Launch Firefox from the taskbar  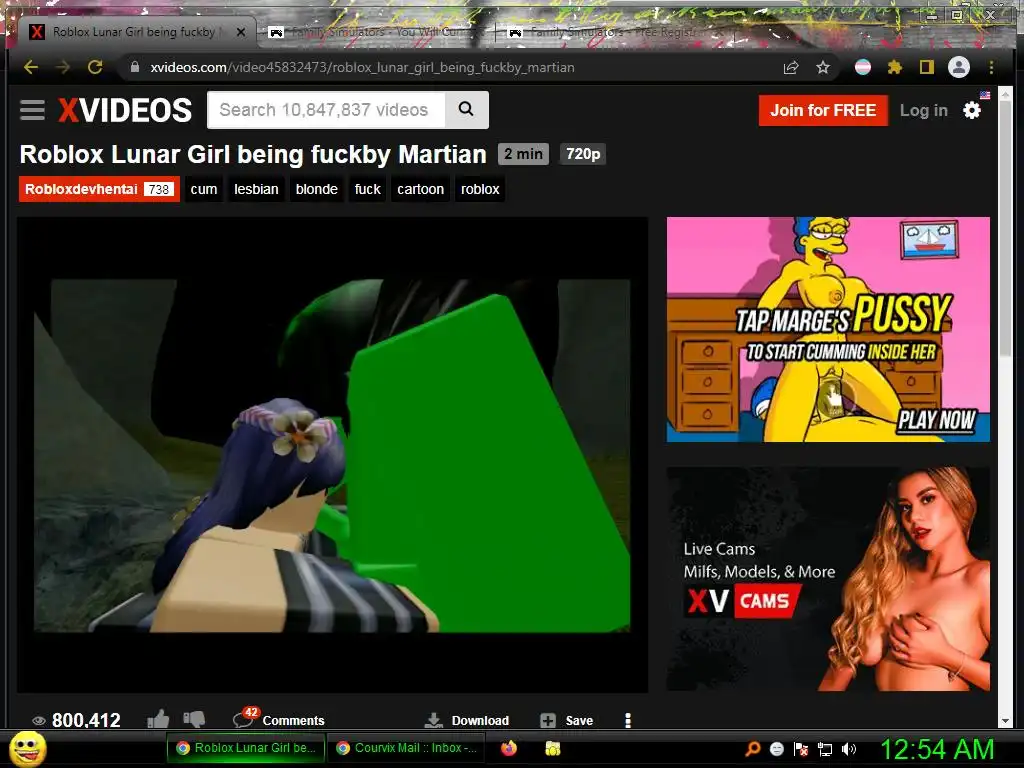click(509, 748)
